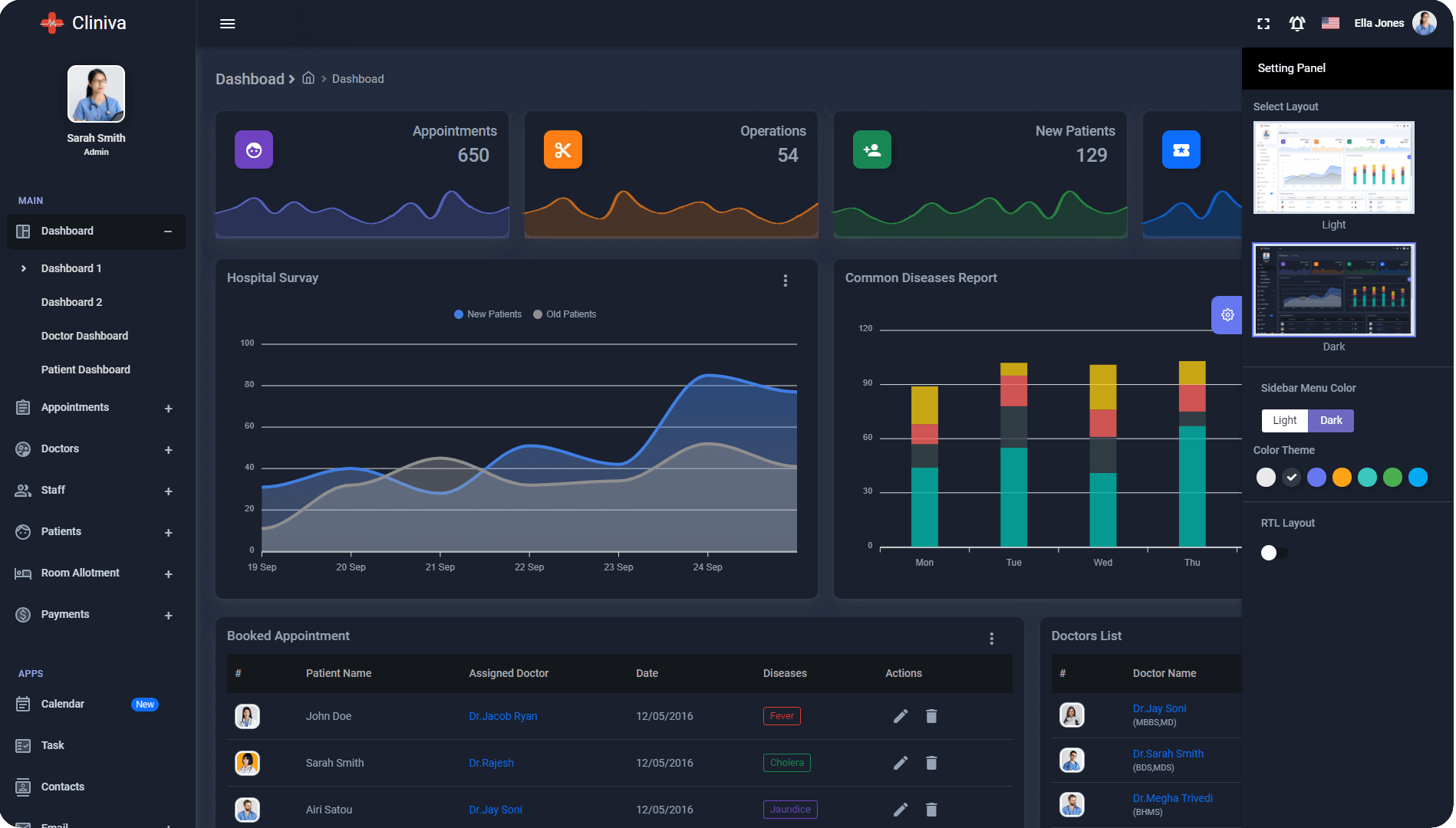Edit John Doe appointment with the pencil
This screenshot has height=828, width=1456.
[x=901, y=716]
